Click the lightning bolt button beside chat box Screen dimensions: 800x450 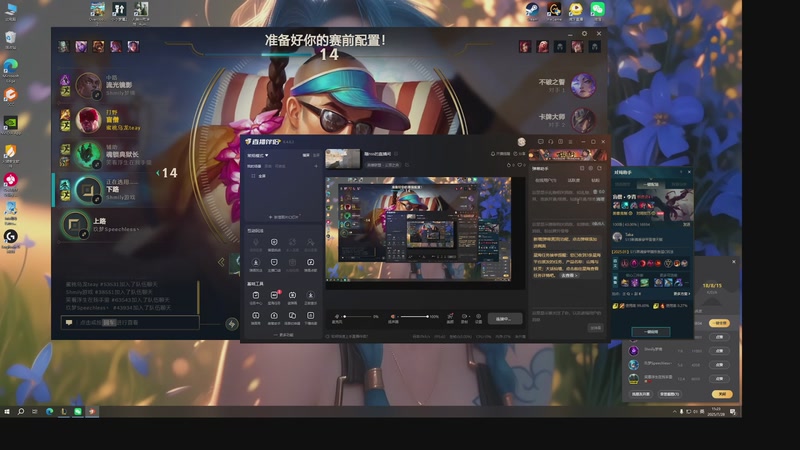click(x=232, y=323)
